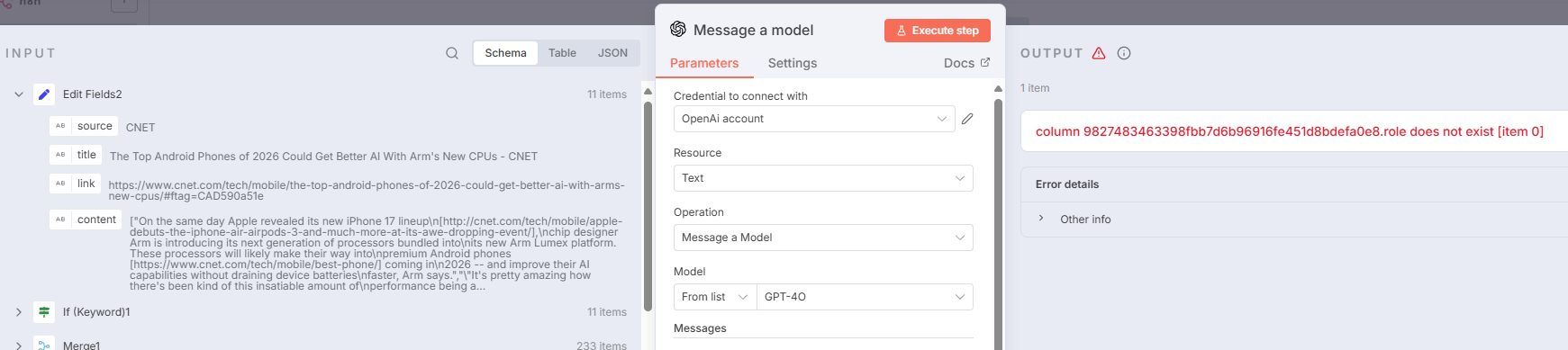Click the search icon in the Input panel
The image size is (1568, 350).
click(x=452, y=53)
